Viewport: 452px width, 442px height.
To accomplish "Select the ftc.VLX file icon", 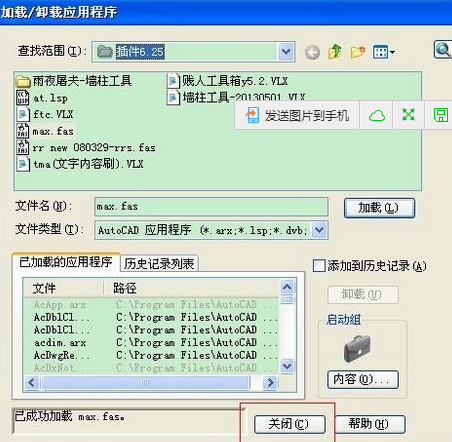I will [23, 114].
